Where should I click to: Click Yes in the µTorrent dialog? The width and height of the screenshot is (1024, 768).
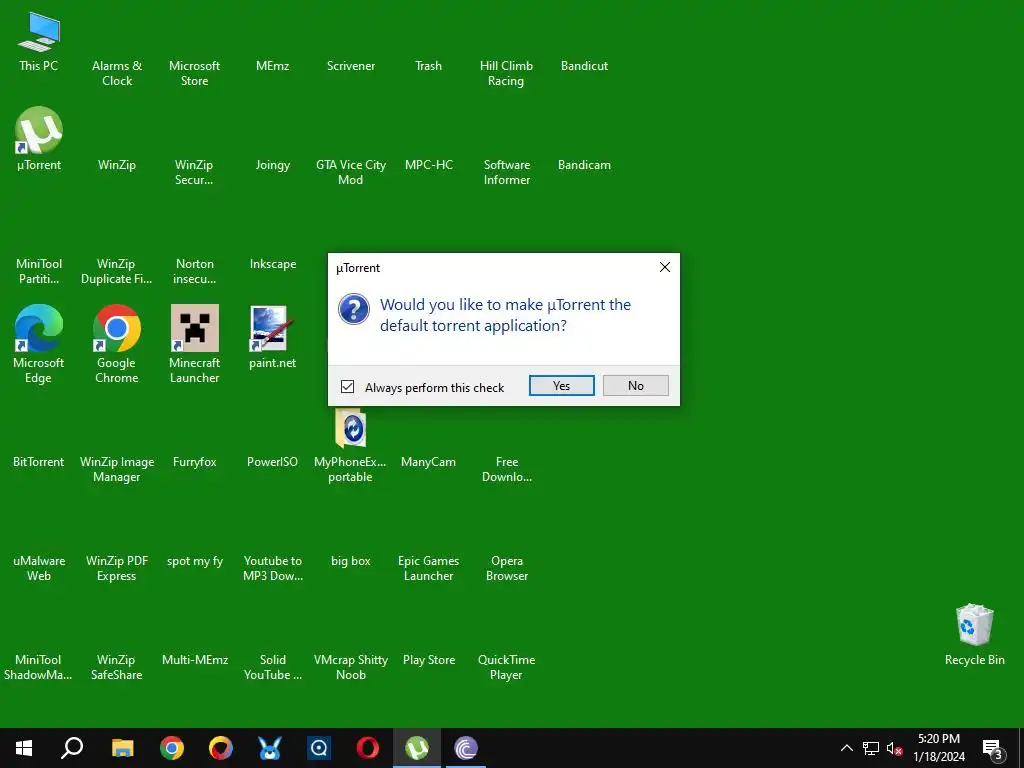(x=562, y=386)
